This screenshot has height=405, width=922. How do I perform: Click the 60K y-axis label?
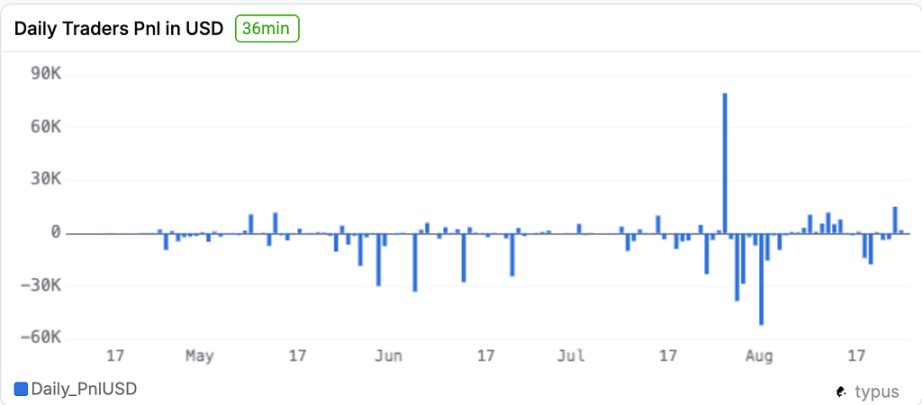tap(47, 128)
